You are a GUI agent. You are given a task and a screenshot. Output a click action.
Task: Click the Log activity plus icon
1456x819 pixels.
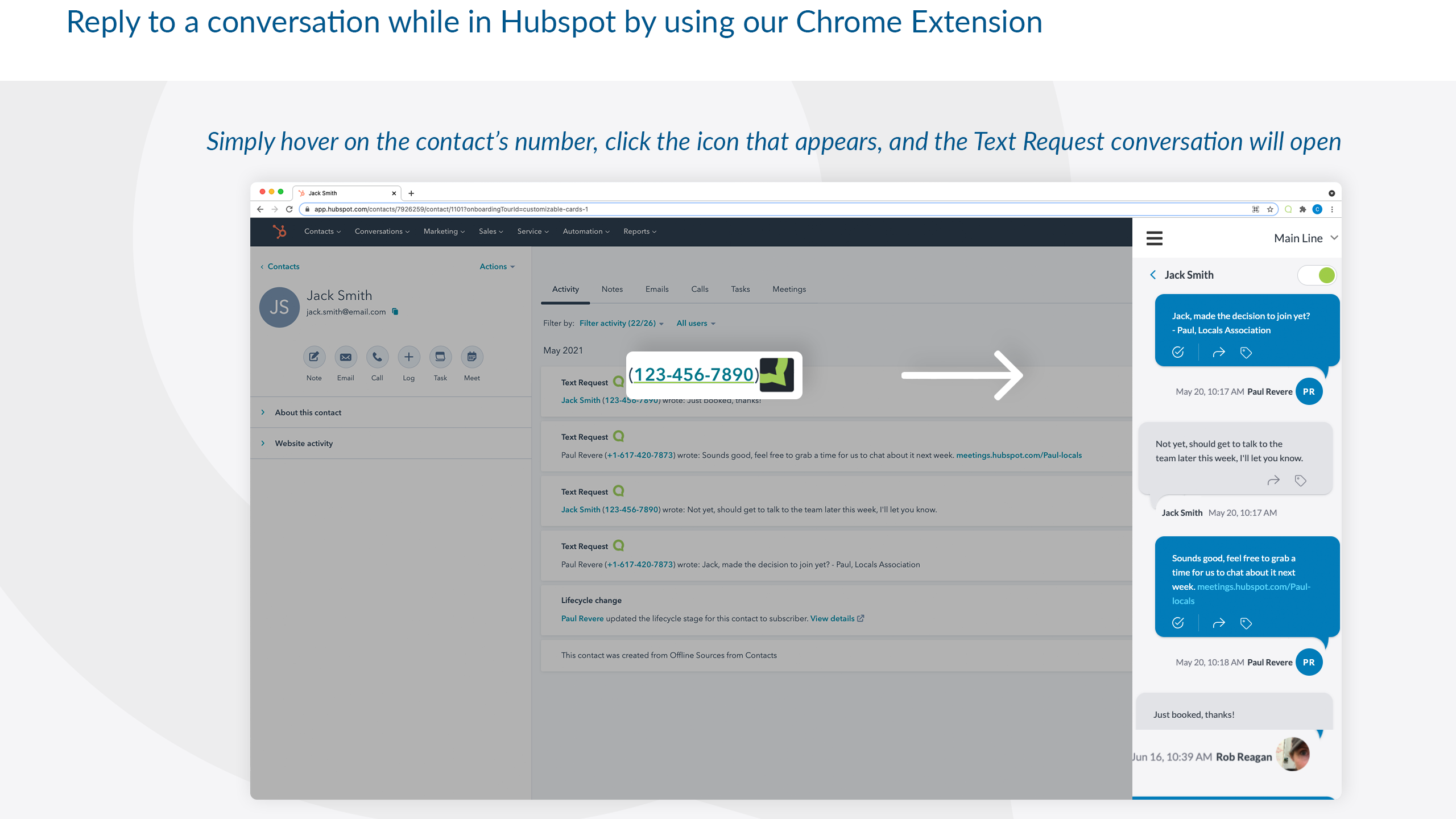(x=408, y=357)
